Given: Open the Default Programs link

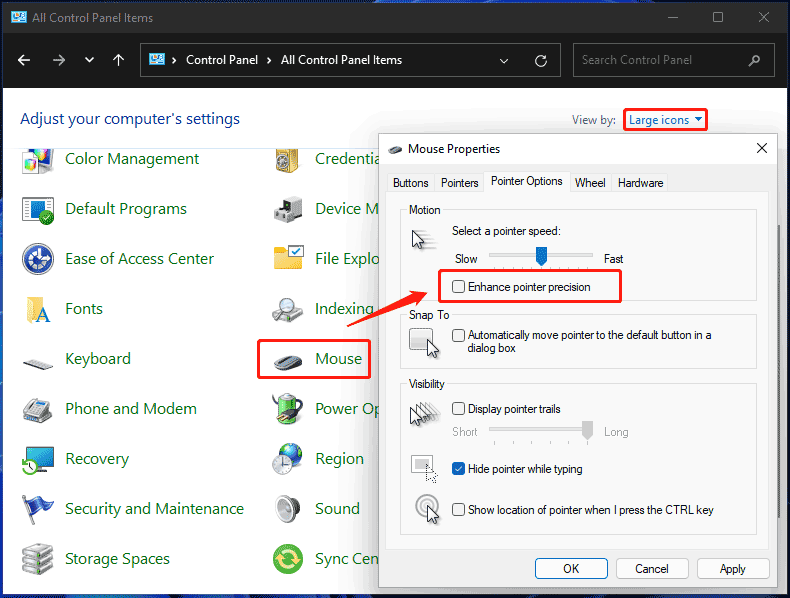Looking at the screenshot, I should click(x=126, y=209).
